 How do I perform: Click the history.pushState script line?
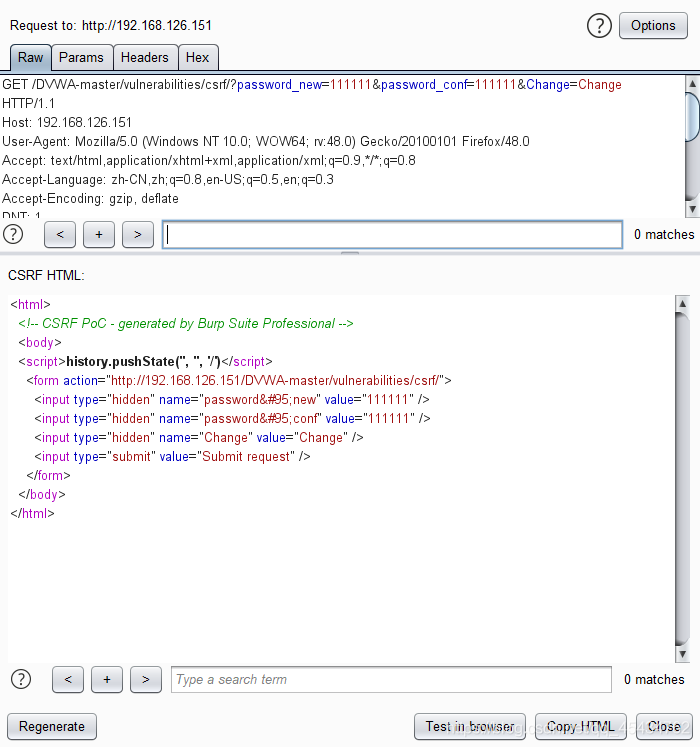(145, 362)
